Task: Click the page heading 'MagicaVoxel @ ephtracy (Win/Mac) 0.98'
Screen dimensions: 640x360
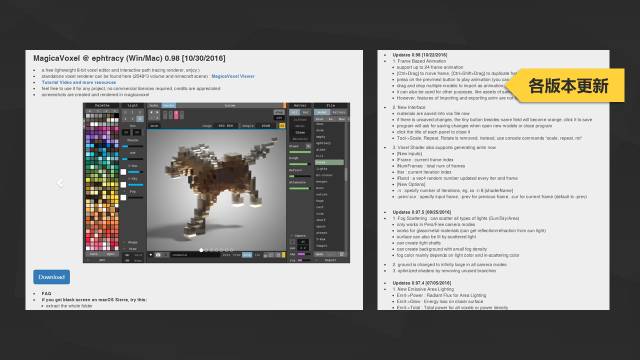Action: click(x=129, y=58)
